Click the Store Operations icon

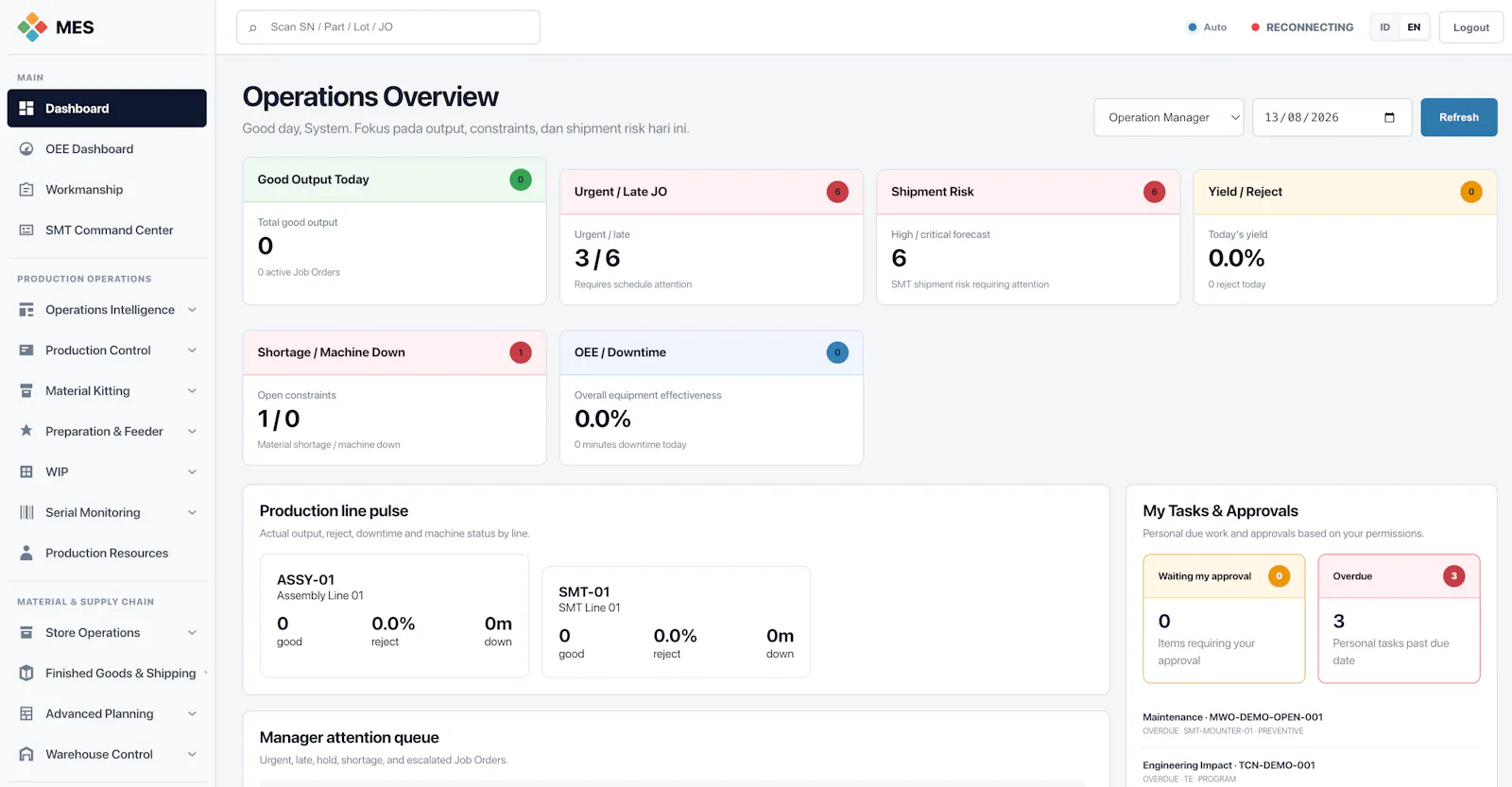pyautogui.click(x=26, y=633)
